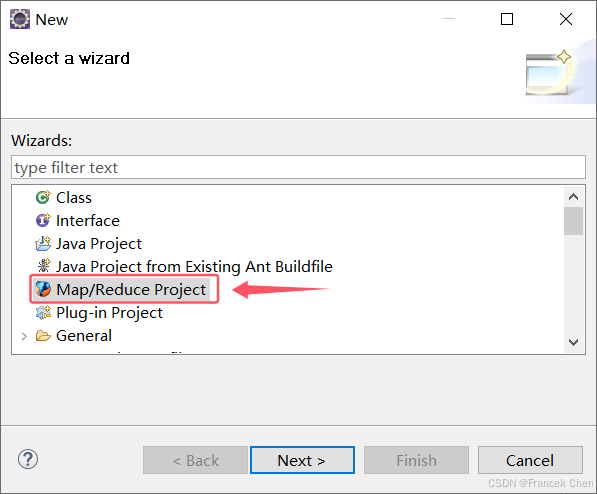Click the General folder icon
597x494 pixels.
(x=43, y=336)
